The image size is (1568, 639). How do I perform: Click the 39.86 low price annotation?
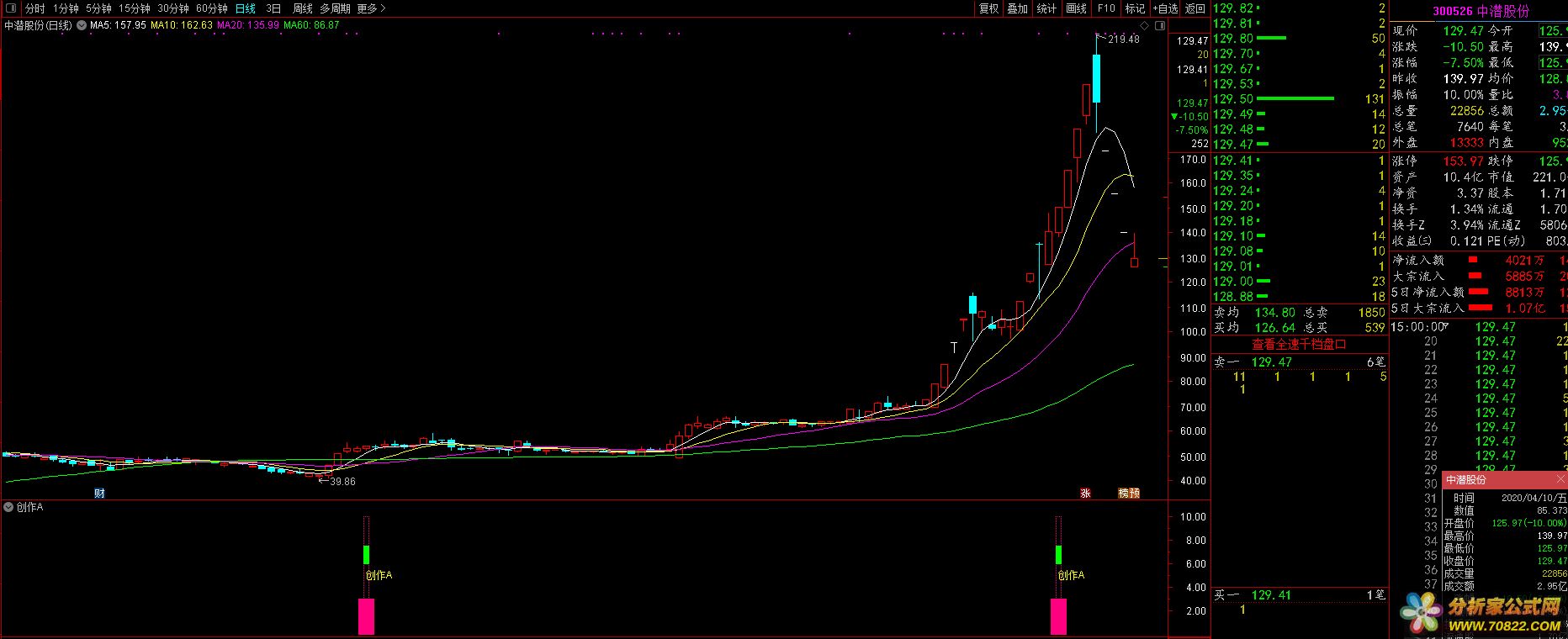pyautogui.click(x=342, y=481)
